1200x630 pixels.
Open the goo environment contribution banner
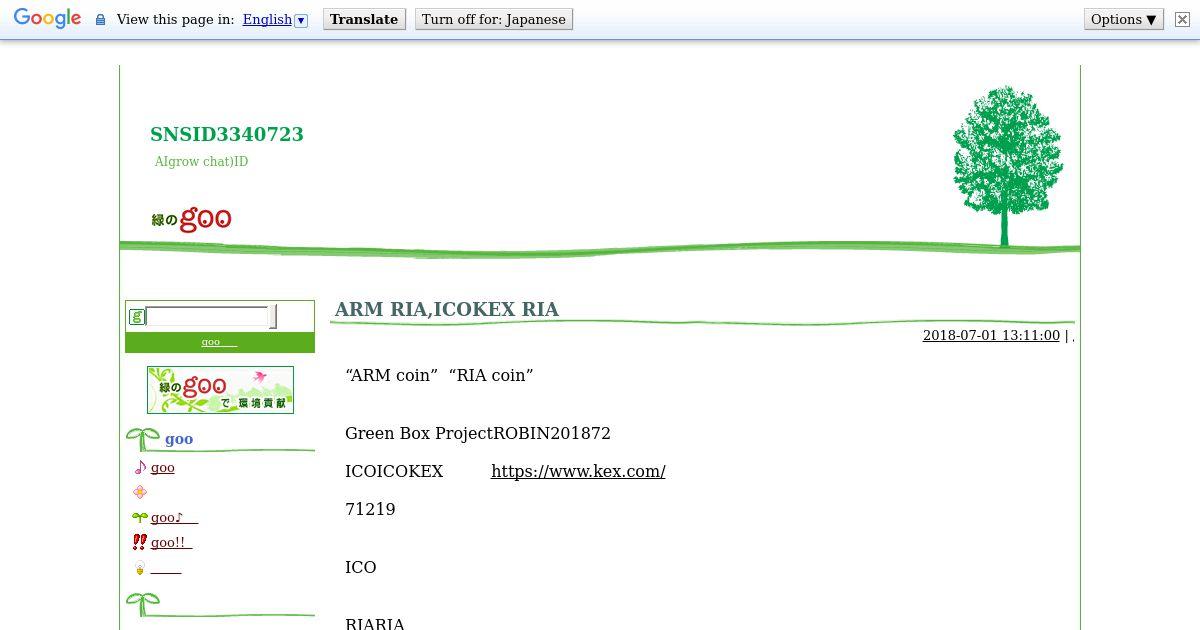[220, 390]
